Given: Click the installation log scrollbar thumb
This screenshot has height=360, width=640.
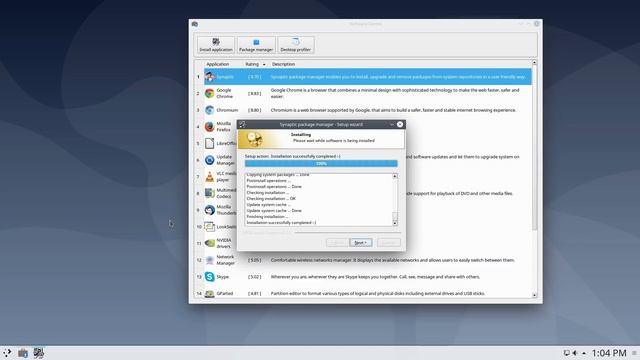Looking at the screenshot, I should coord(395,216).
